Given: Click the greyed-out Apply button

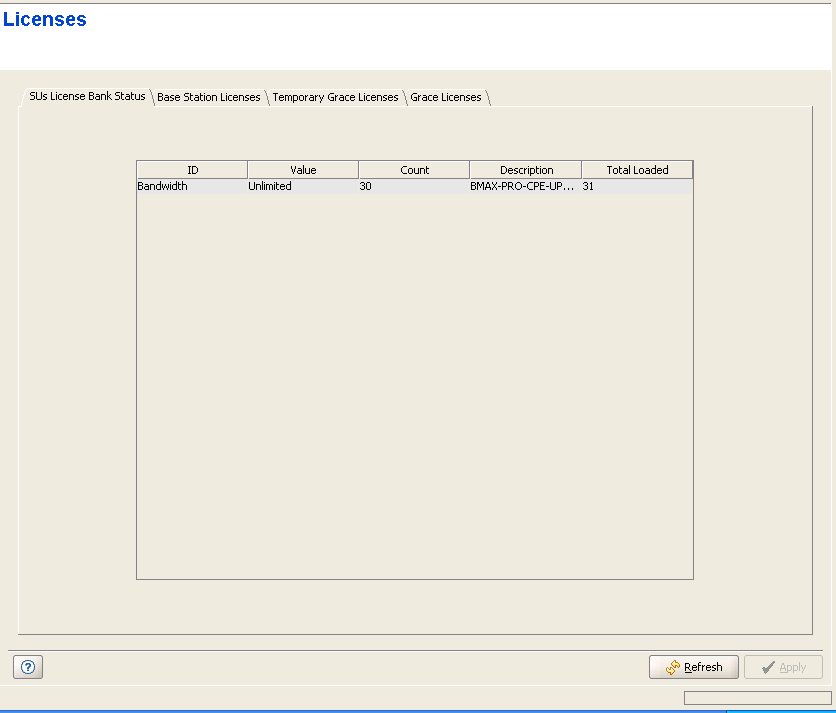Looking at the screenshot, I should [x=783, y=667].
